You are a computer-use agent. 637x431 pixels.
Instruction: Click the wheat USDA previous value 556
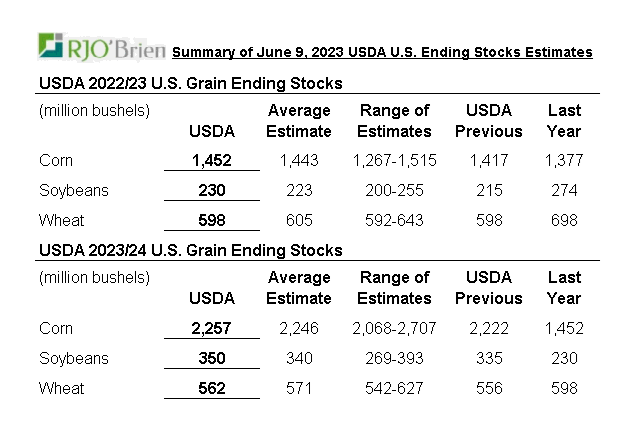[489, 388]
